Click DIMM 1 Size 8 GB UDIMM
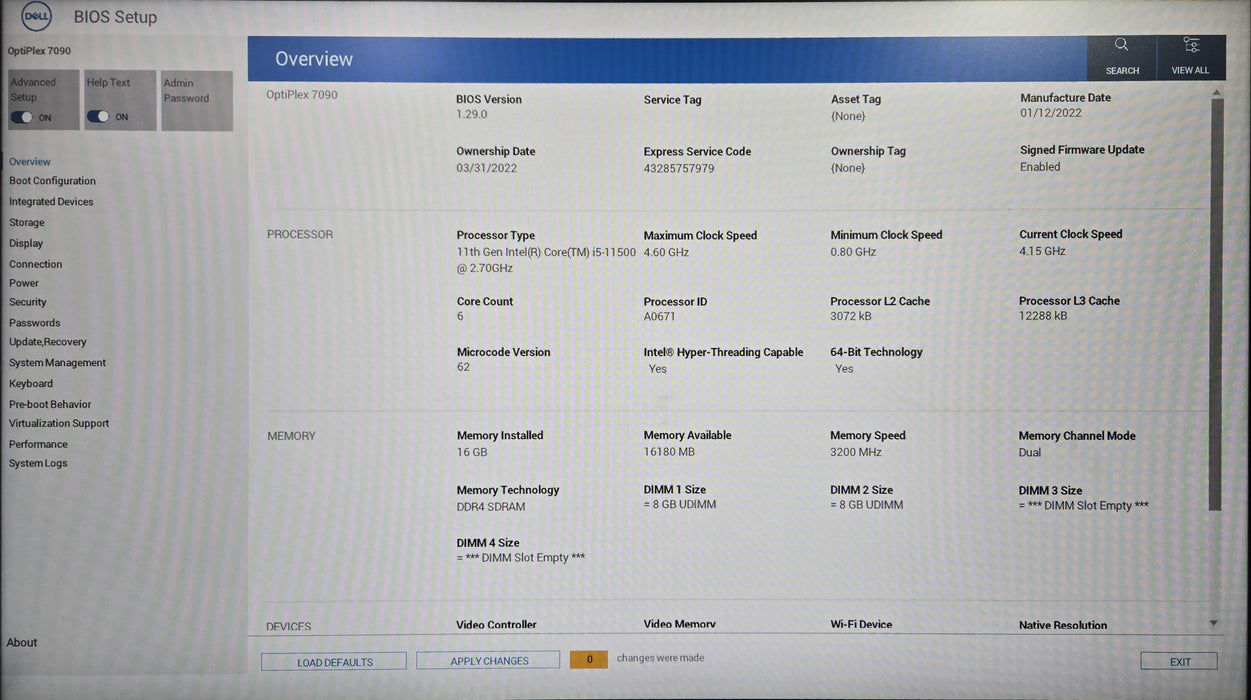This screenshot has height=700, width=1251. pyautogui.click(x=680, y=505)
